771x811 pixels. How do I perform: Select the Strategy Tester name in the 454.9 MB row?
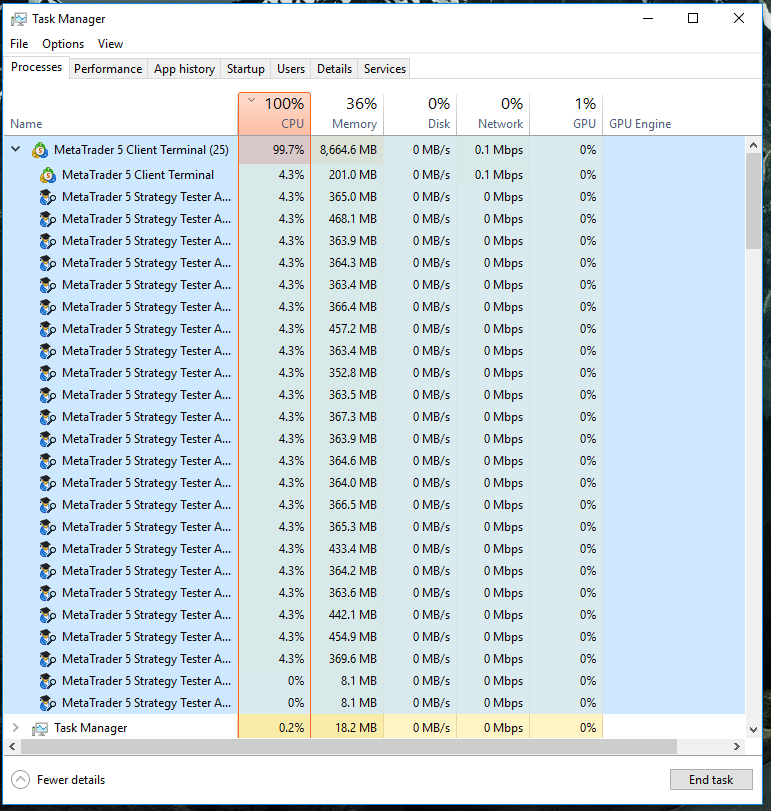point(146,637)
